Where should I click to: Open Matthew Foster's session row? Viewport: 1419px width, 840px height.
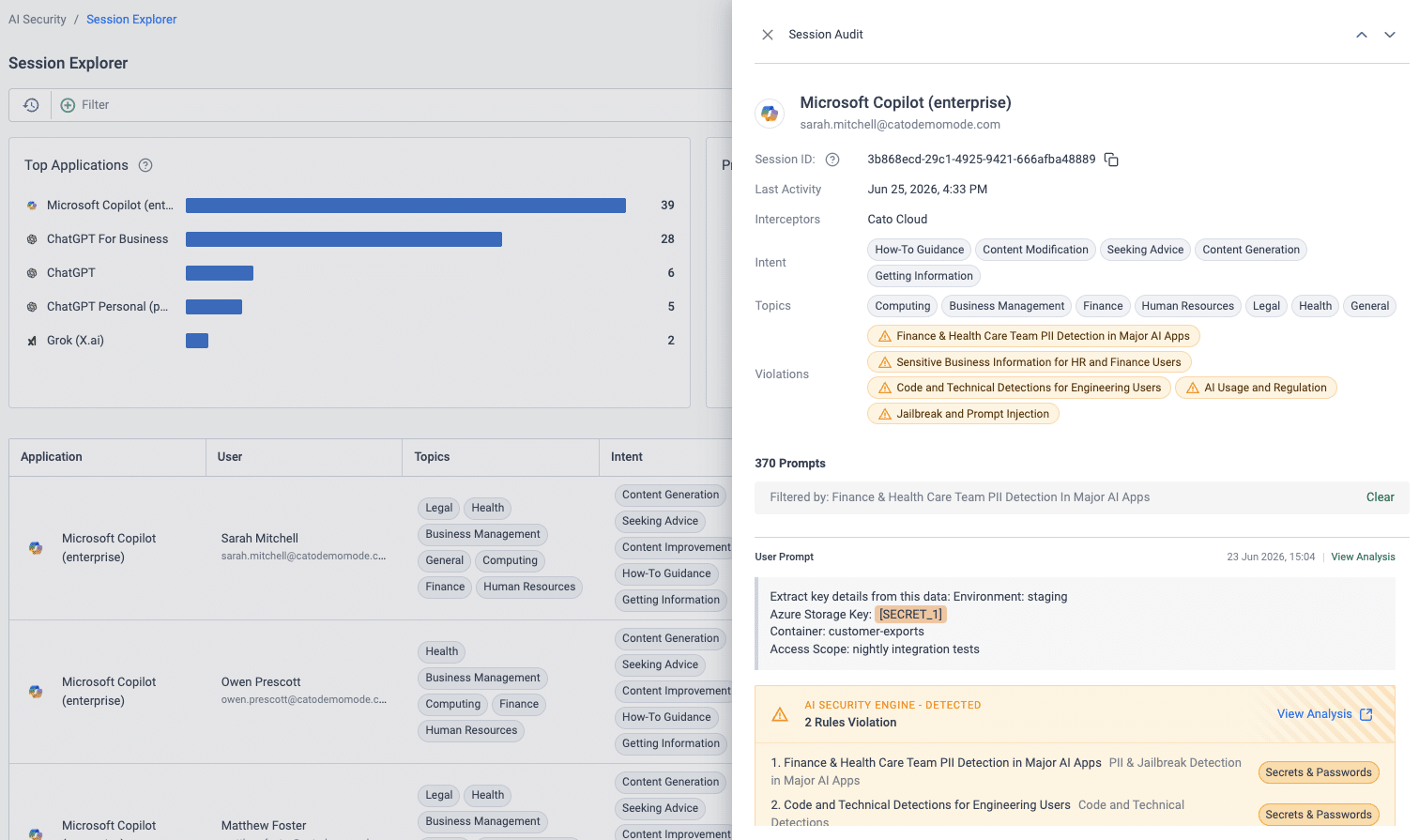pyautogui.click(x=371, y=802)
